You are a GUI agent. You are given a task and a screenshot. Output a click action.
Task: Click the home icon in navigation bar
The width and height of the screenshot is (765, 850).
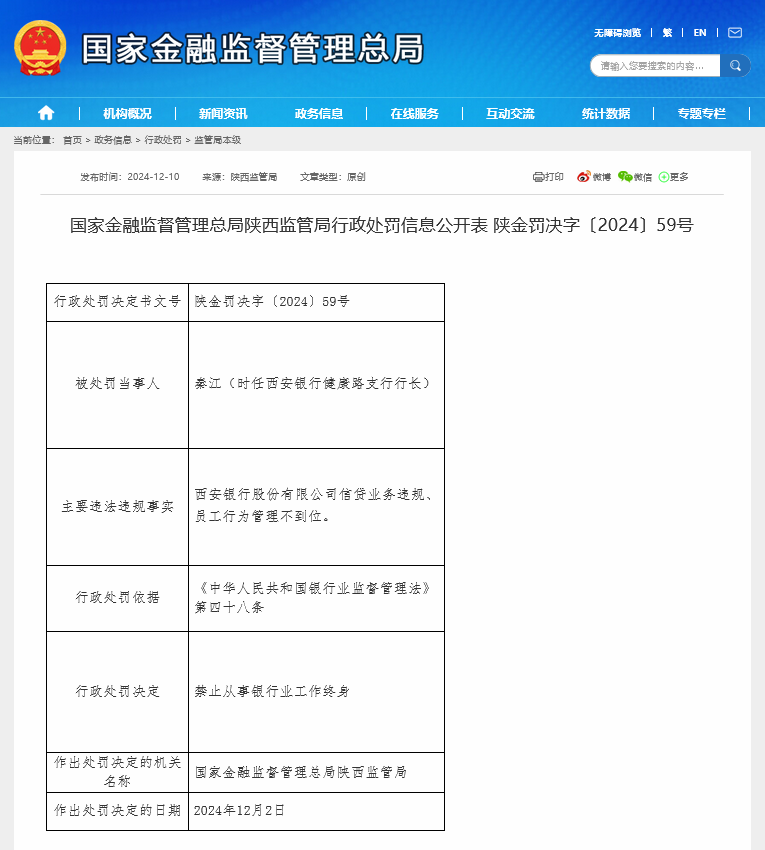tap(46, 113)
